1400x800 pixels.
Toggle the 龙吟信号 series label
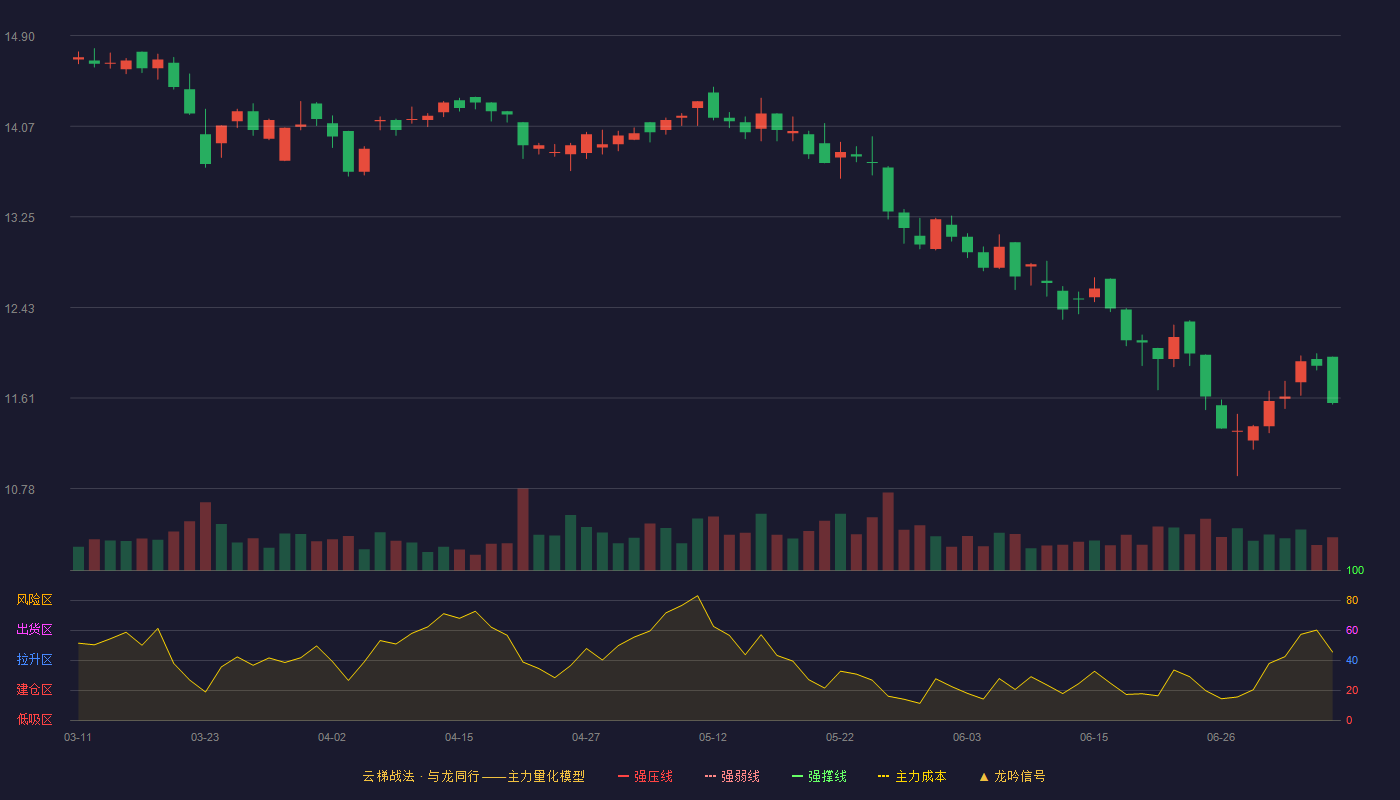(x=1020, y=776)
